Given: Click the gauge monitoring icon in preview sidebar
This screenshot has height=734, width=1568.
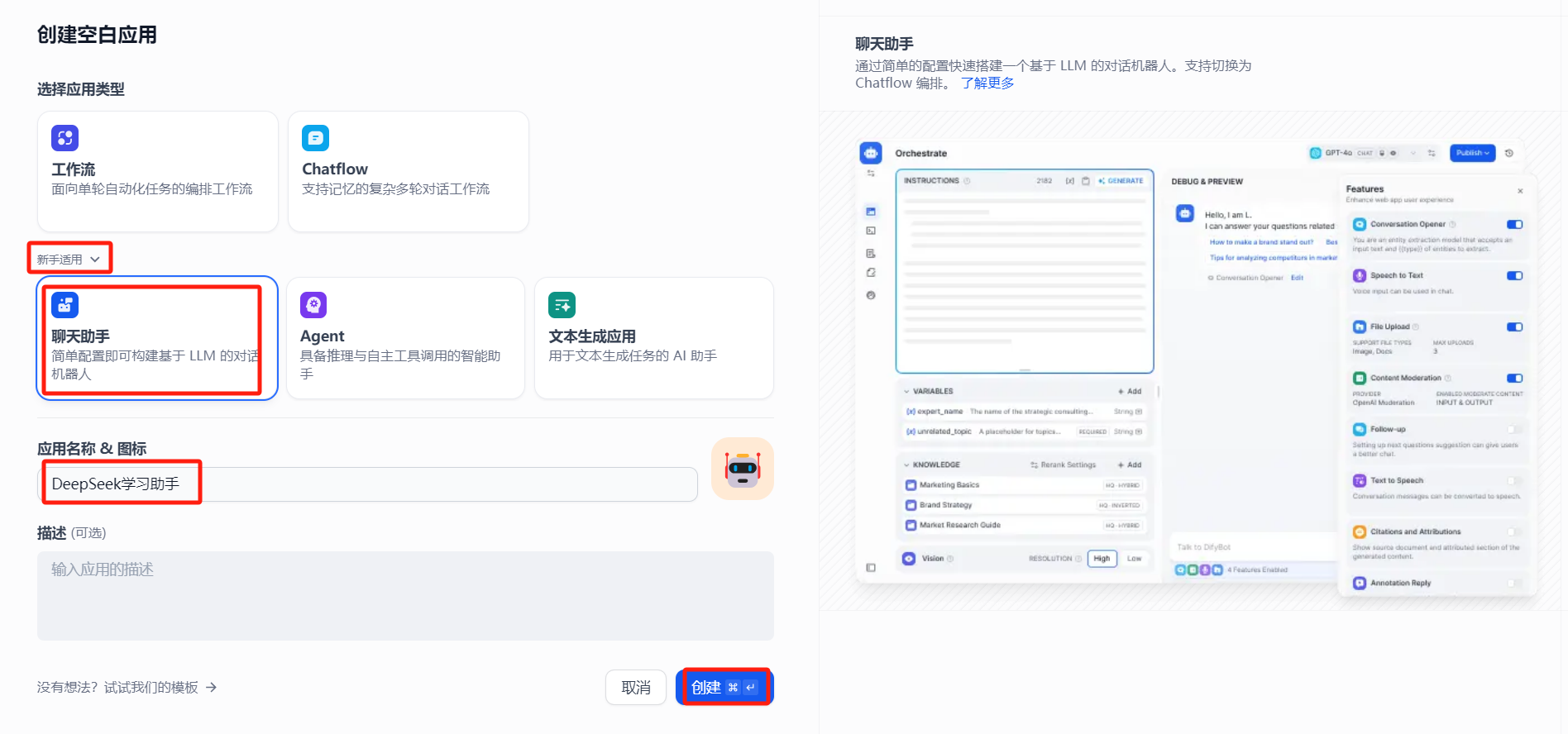Looking at the screenshot, I should click(x=871, y=295).
